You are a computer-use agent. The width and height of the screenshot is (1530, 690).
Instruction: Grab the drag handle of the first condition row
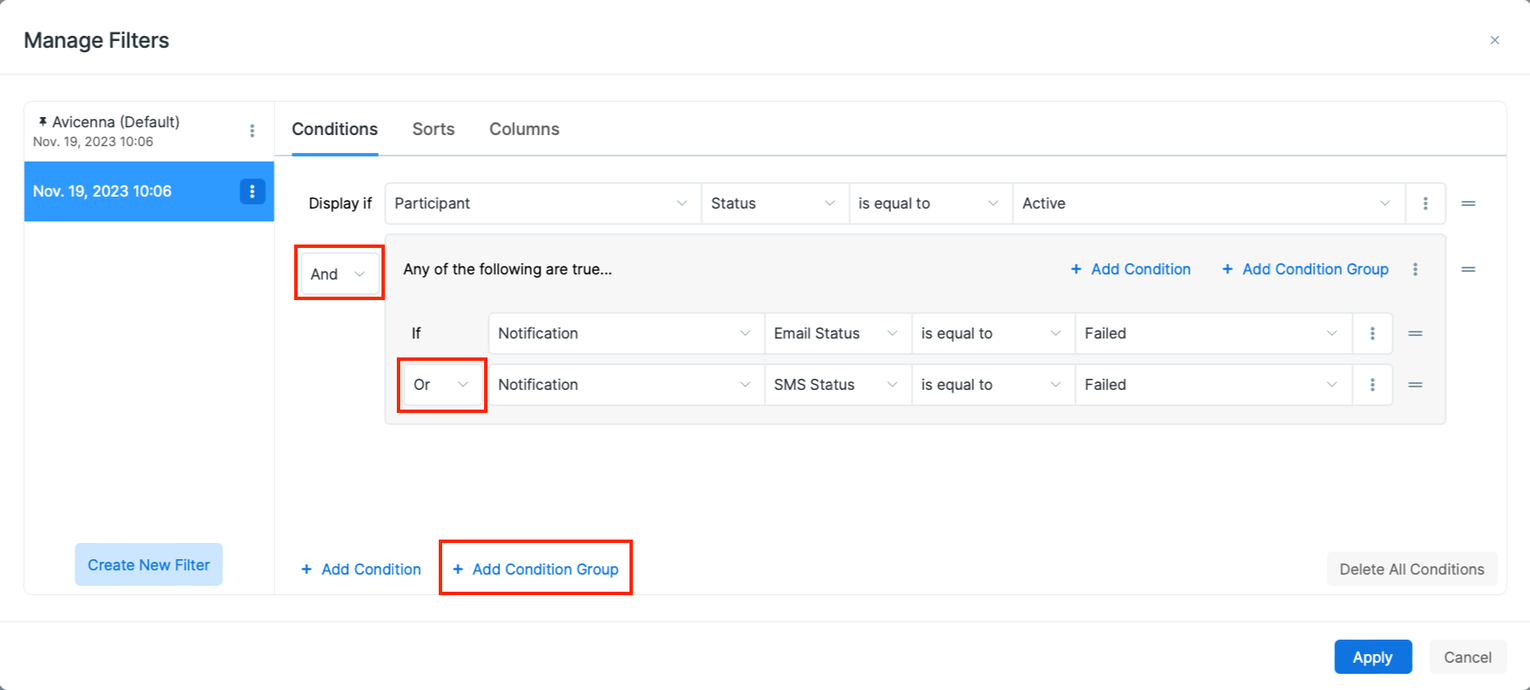pos(1468,203)
